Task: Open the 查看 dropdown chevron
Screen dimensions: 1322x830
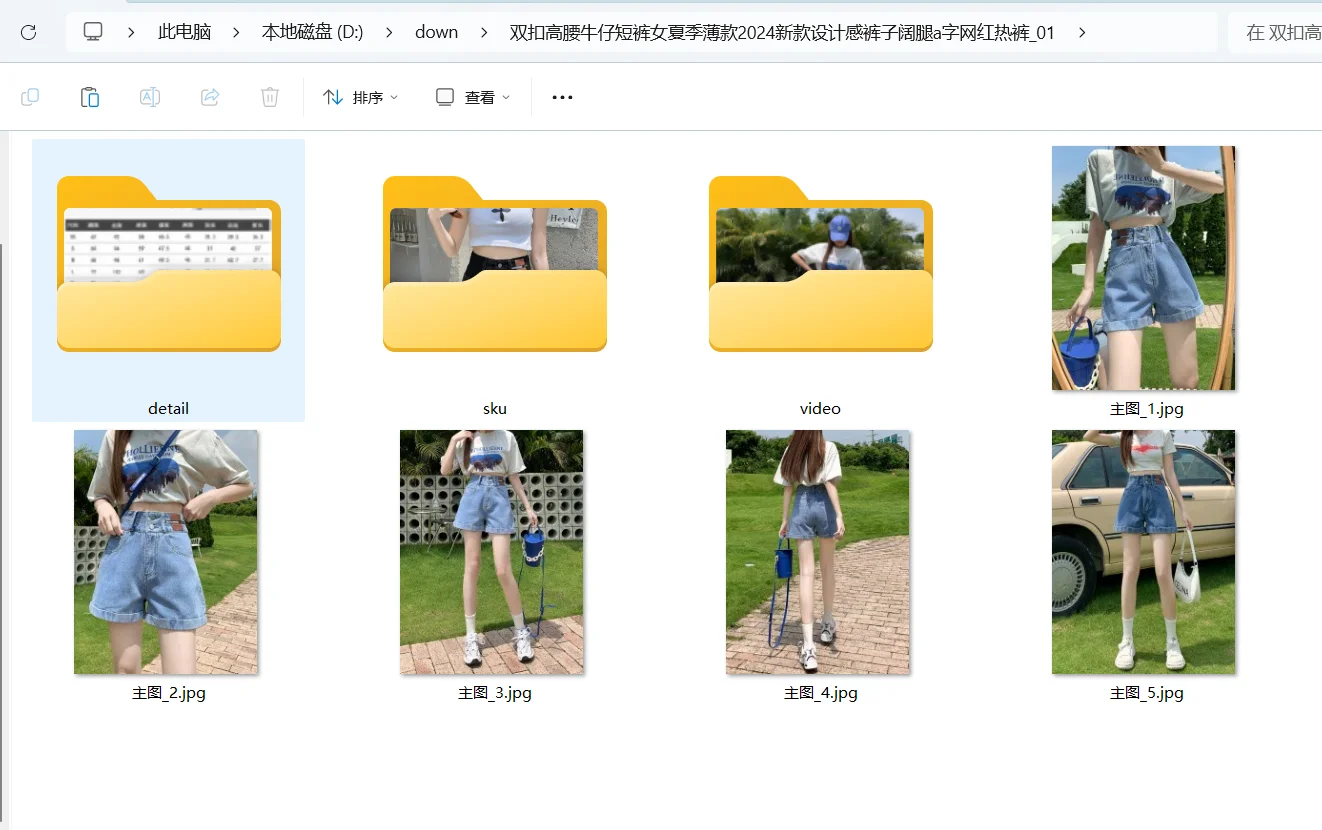Action: click(x=505, y=97)
